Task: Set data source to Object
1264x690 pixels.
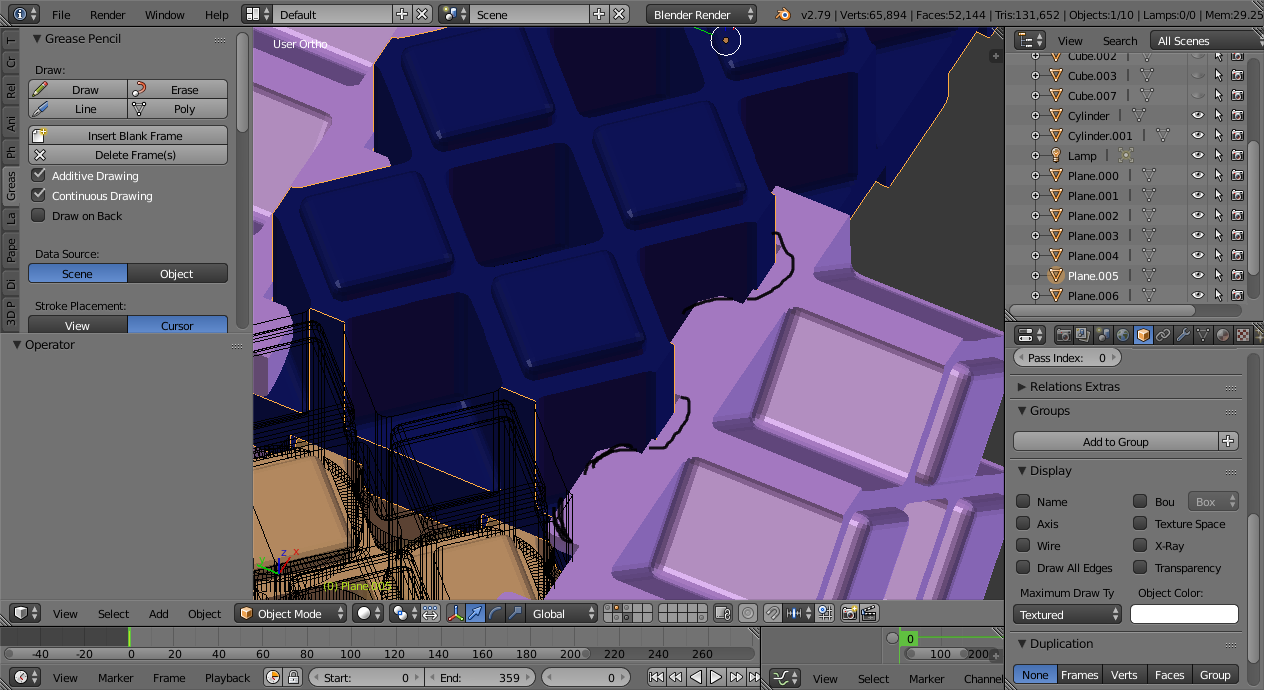Action: (178, 274)
